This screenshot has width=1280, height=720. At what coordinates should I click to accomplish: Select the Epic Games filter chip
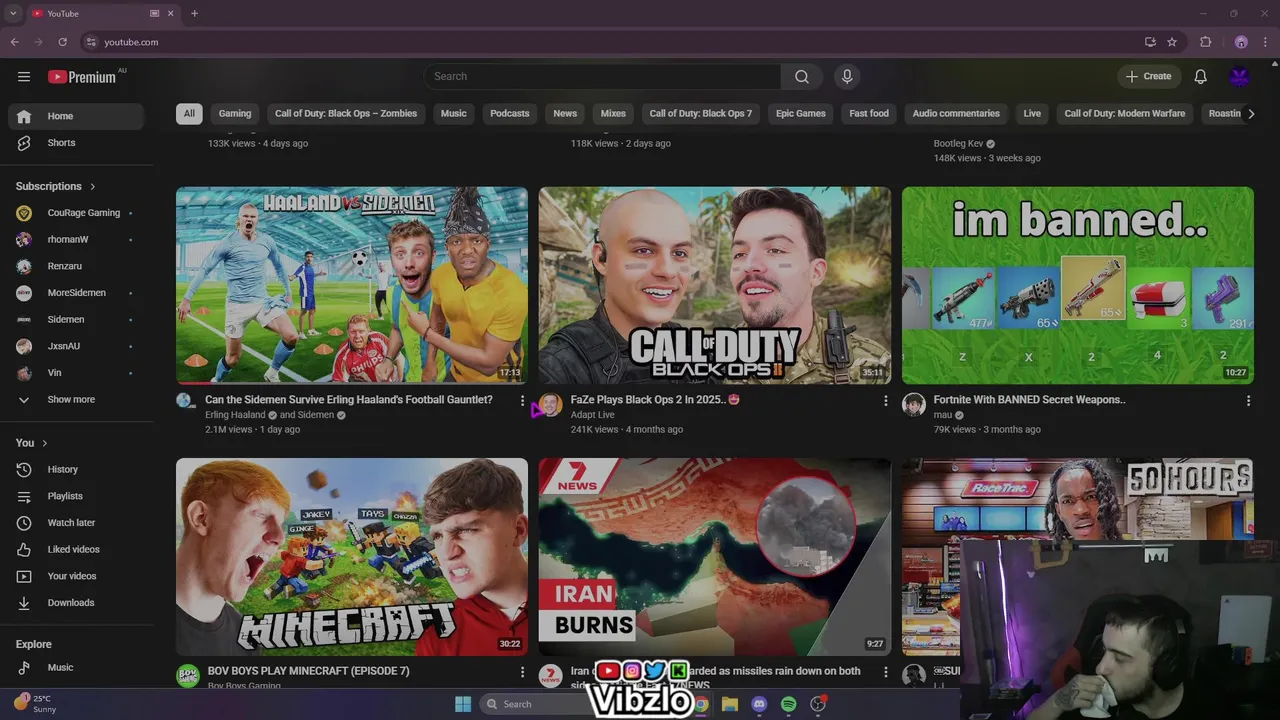coord(801,114)
